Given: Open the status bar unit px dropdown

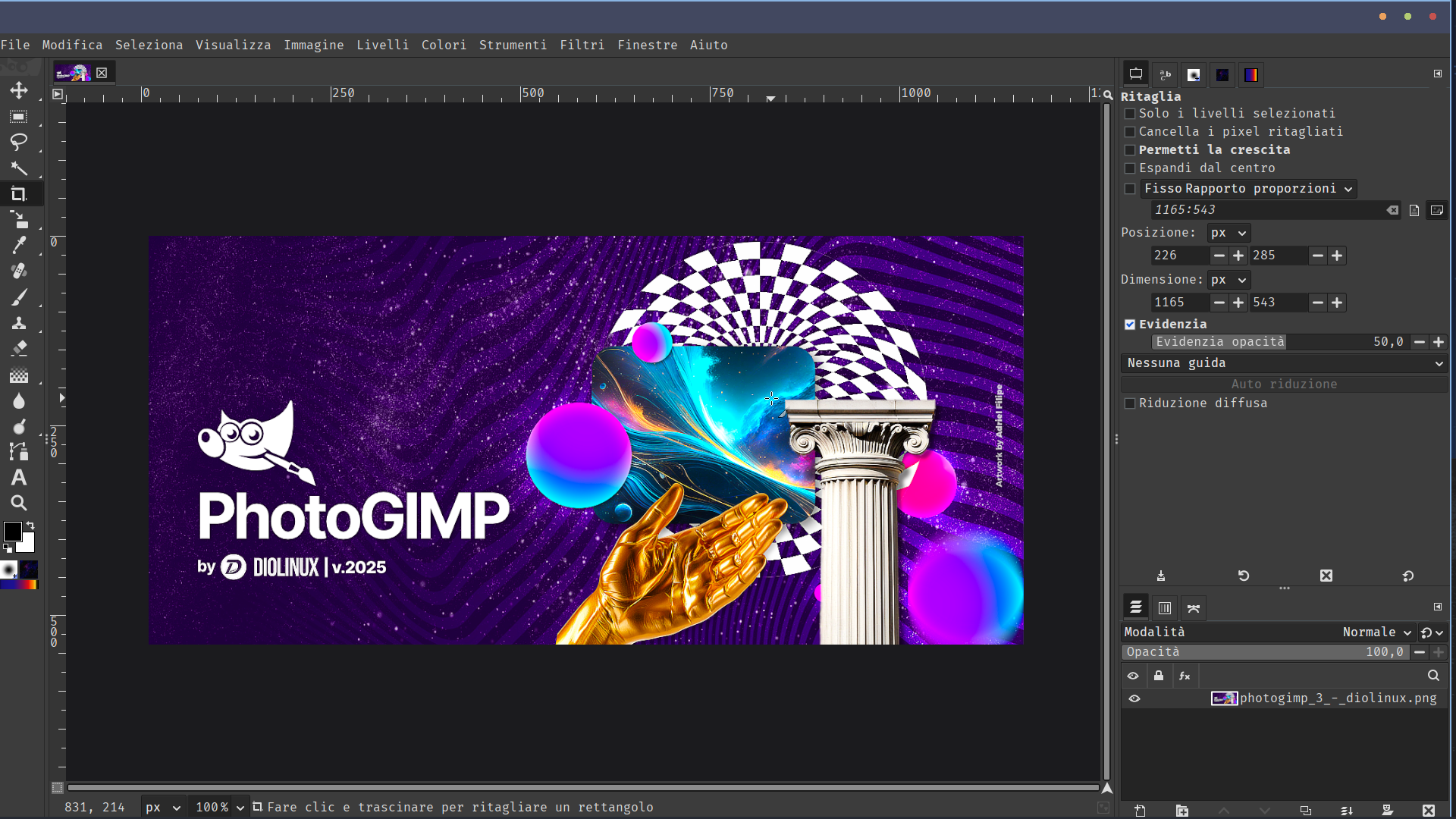Looking at the screenshot, I should click(162, 808).
